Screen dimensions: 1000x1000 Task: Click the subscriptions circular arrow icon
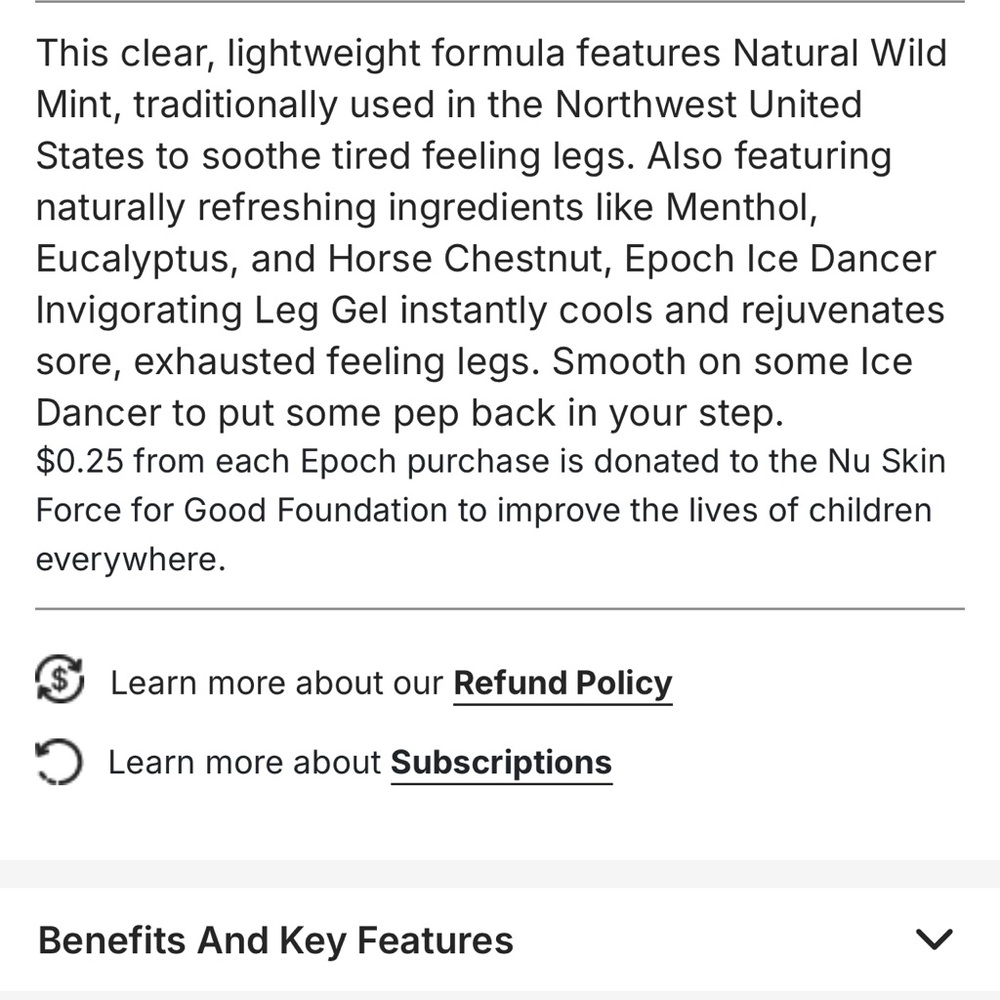coord(59,761)
